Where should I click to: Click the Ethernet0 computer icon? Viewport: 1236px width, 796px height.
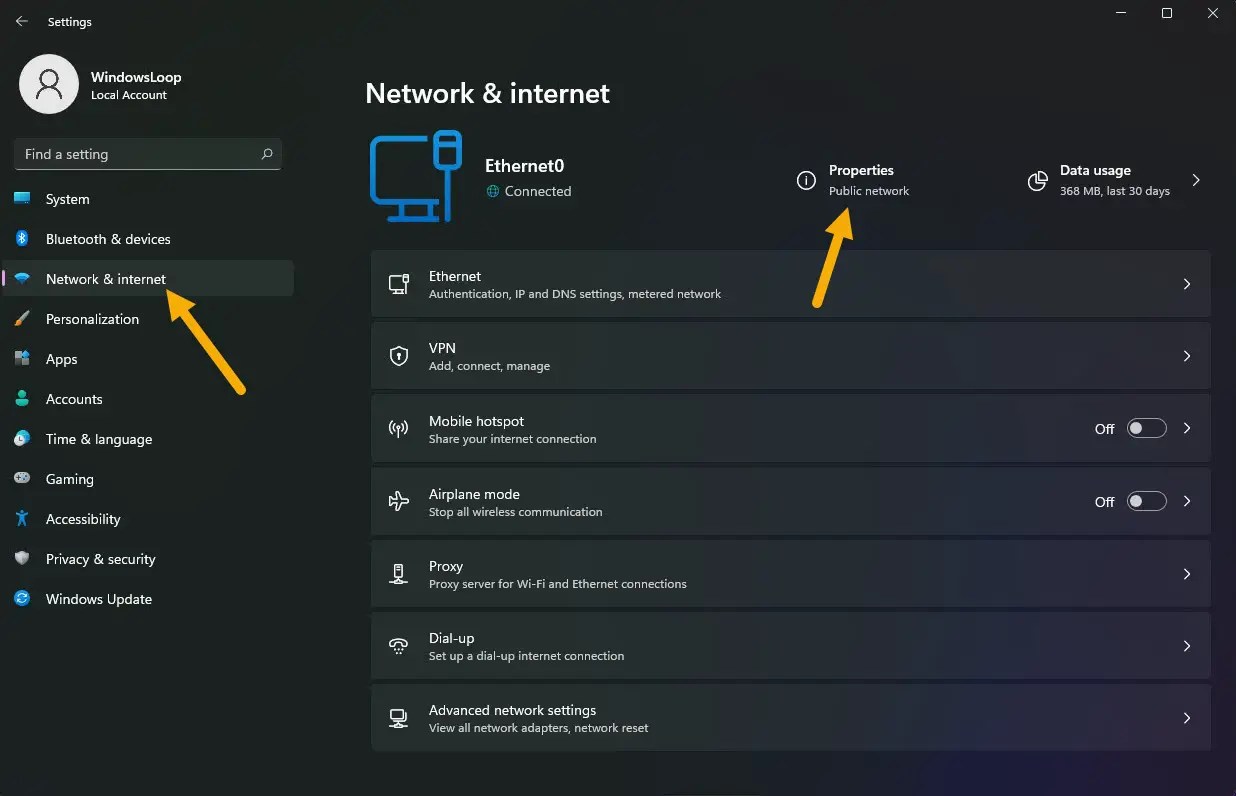416,176
